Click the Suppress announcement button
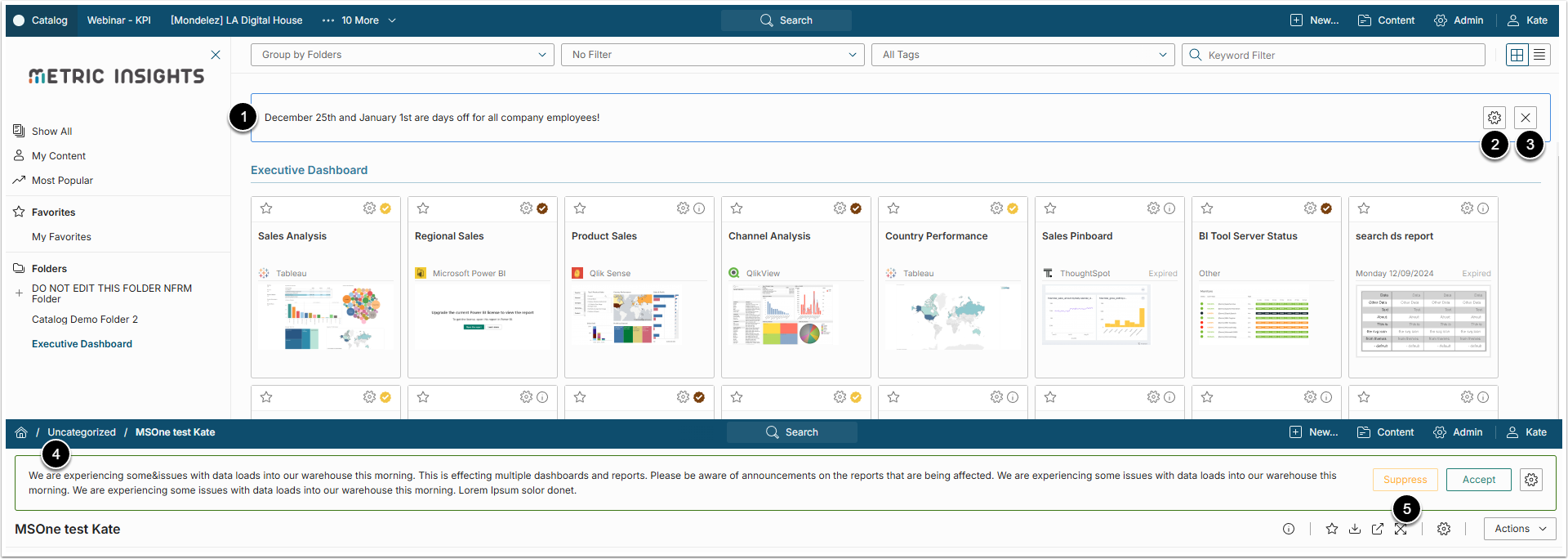Viewport: 1568px width, 559px height. tap(1405, 480)
